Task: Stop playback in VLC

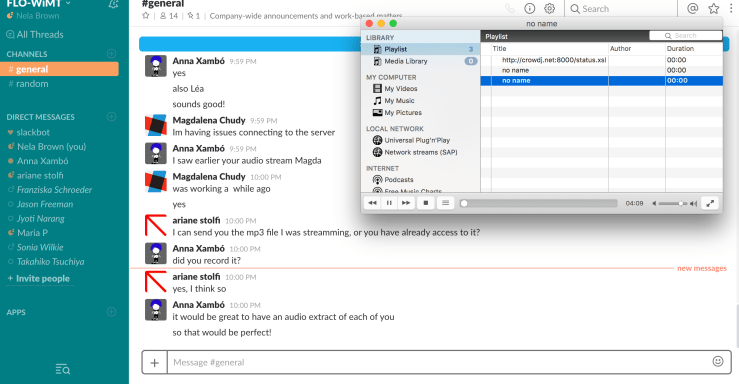Action: [426, 203]
